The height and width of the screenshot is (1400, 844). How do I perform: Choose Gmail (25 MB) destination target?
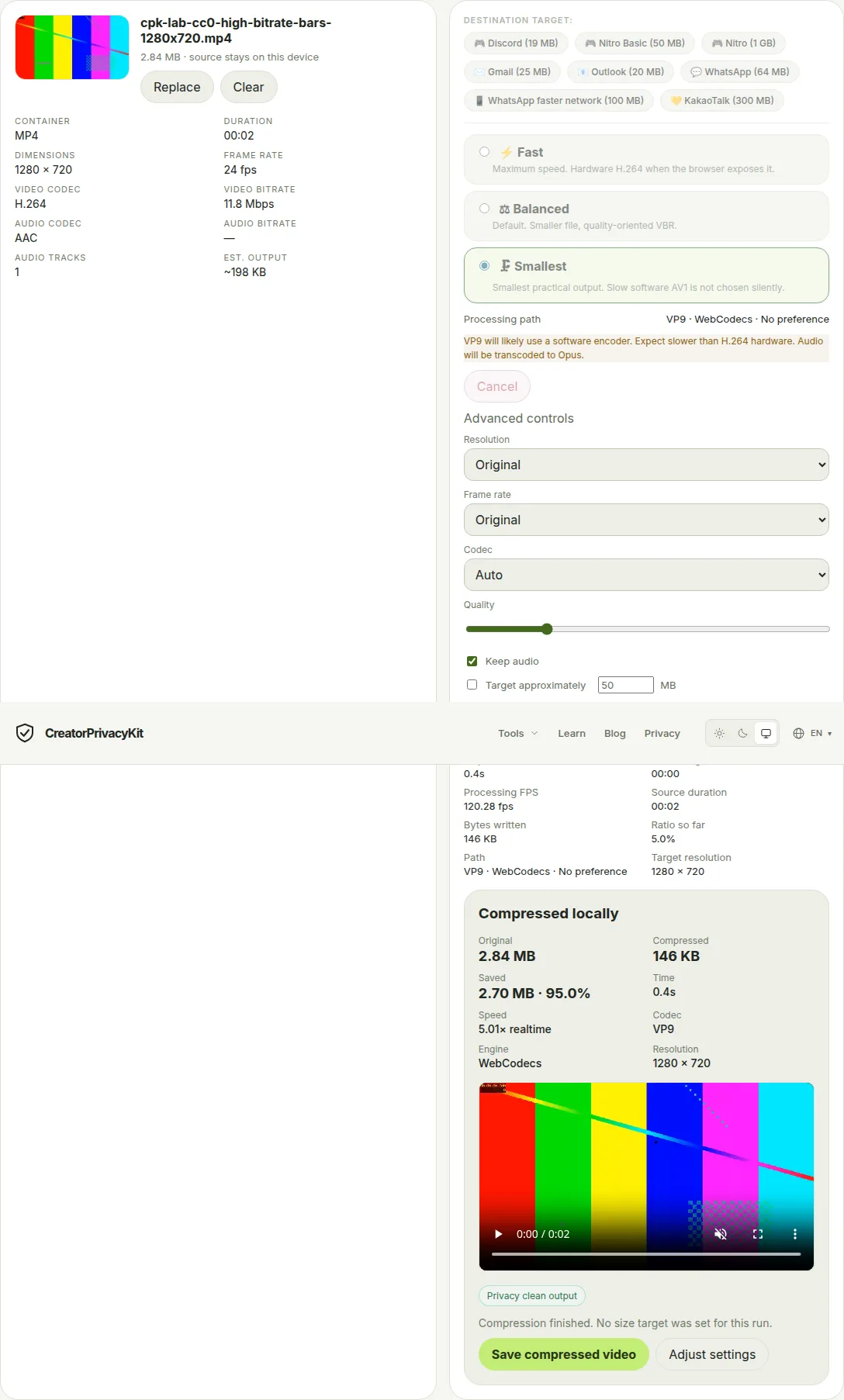pos(512,72)
